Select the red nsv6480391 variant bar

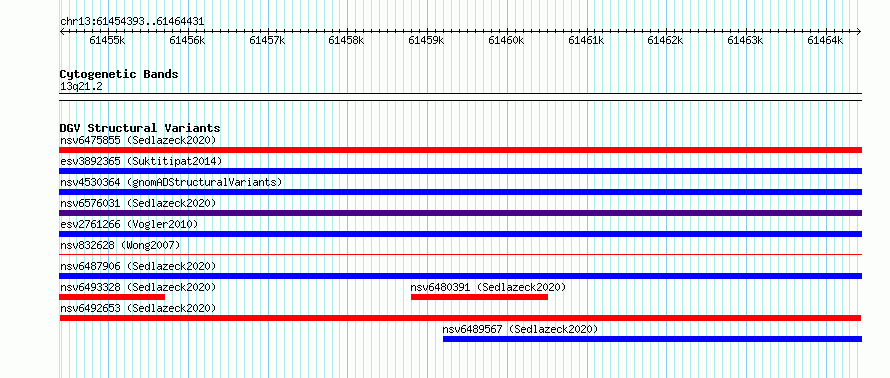[x=480, y=297]
